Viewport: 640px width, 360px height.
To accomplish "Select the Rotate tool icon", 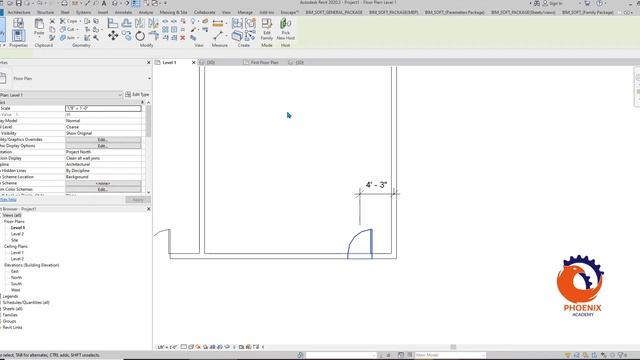I will (140, 36).
